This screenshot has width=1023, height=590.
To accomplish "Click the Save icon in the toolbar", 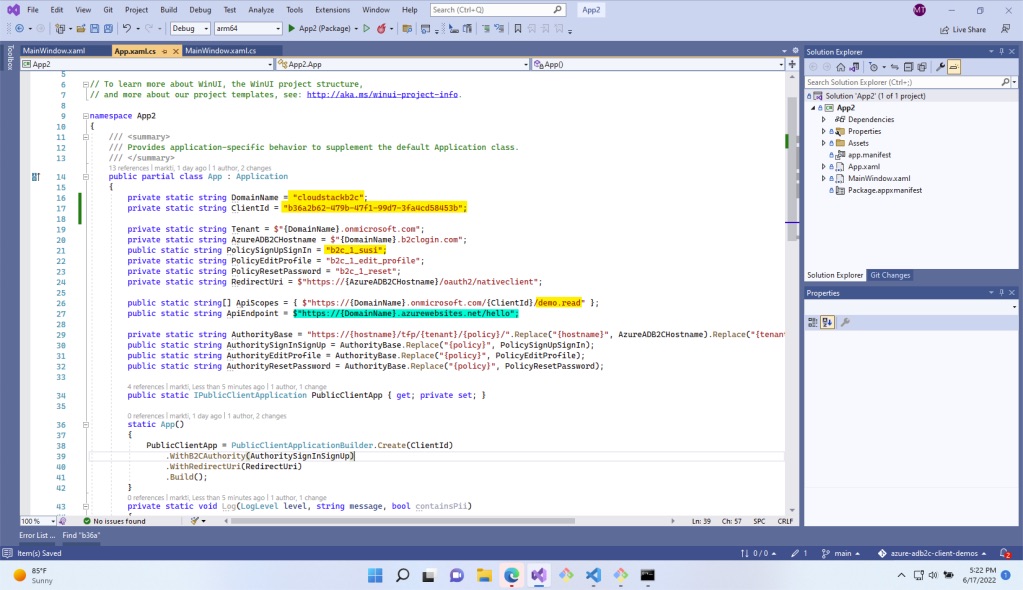I will tap(95, 29).
